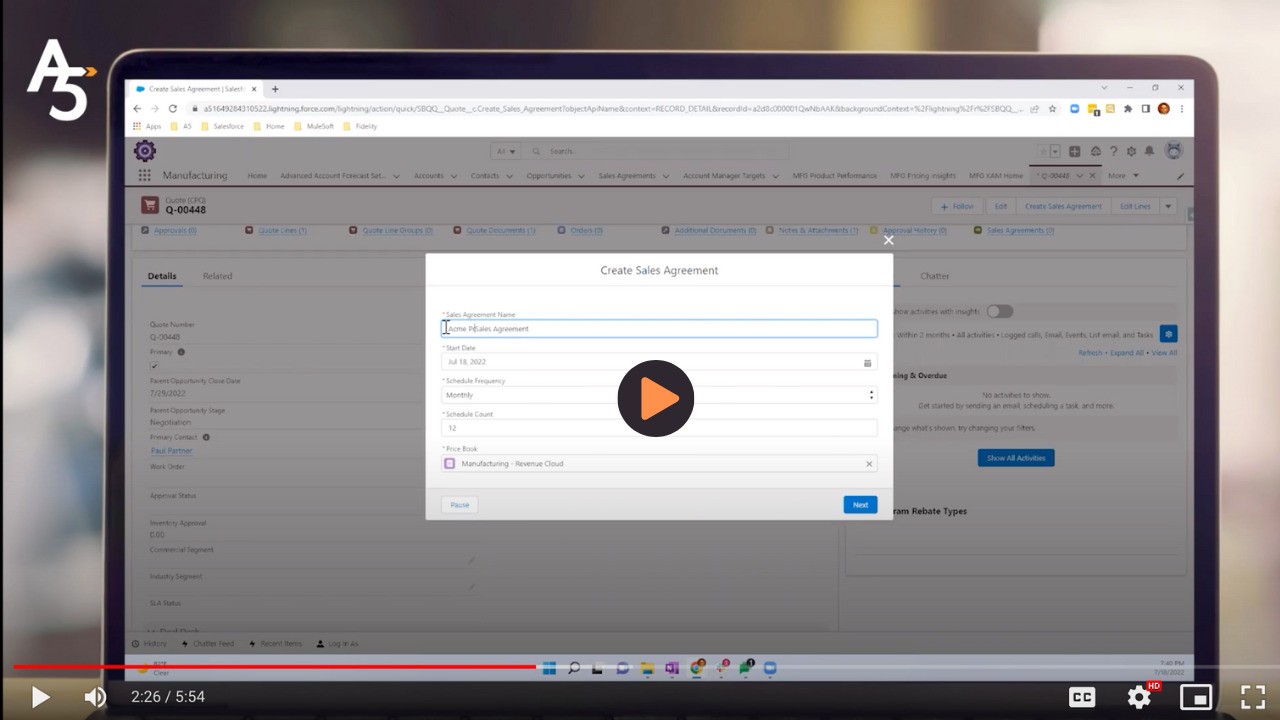Play the video with the center play button

[x=655, y=398]
